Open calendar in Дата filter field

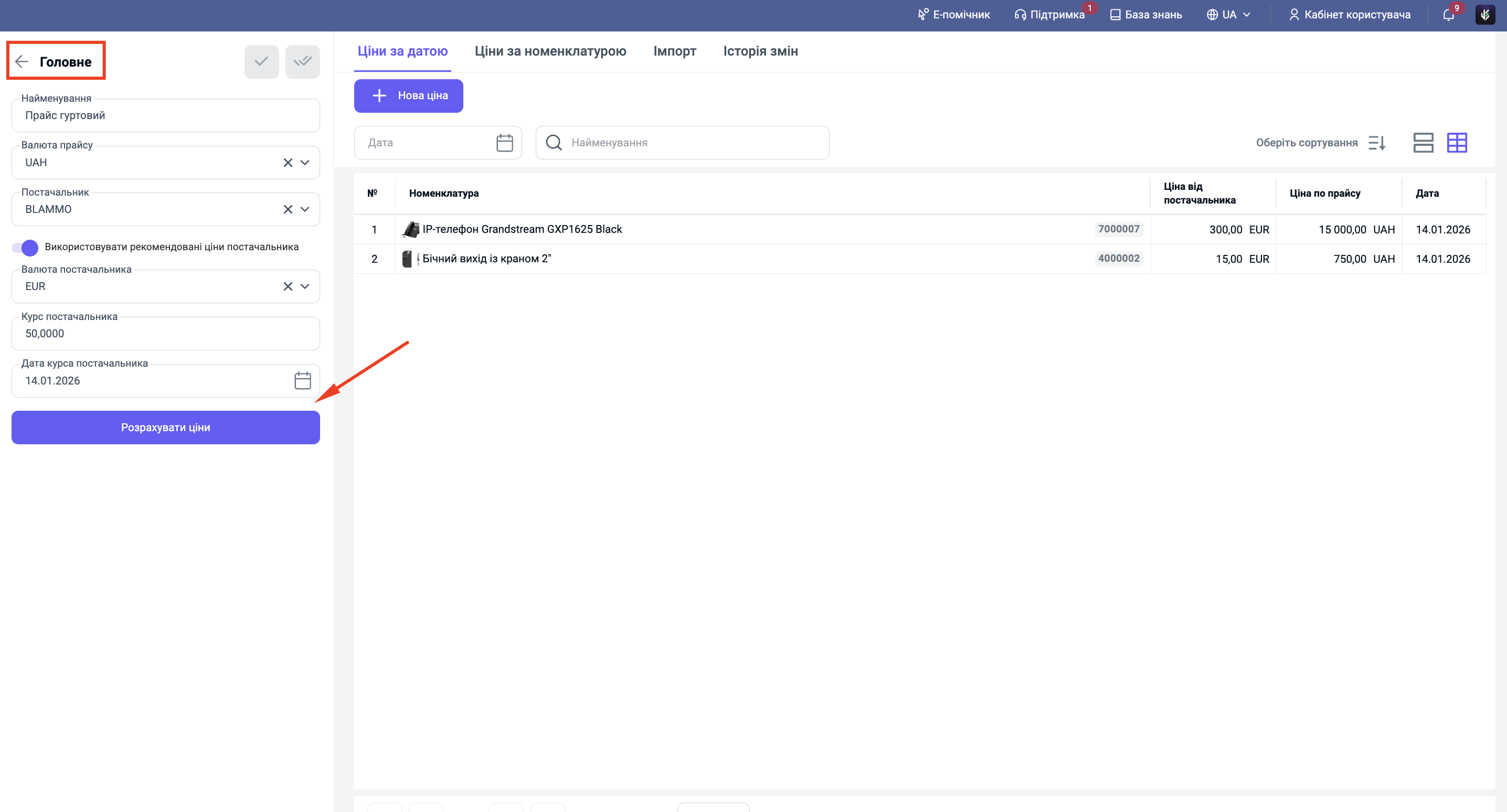[504, 143]
